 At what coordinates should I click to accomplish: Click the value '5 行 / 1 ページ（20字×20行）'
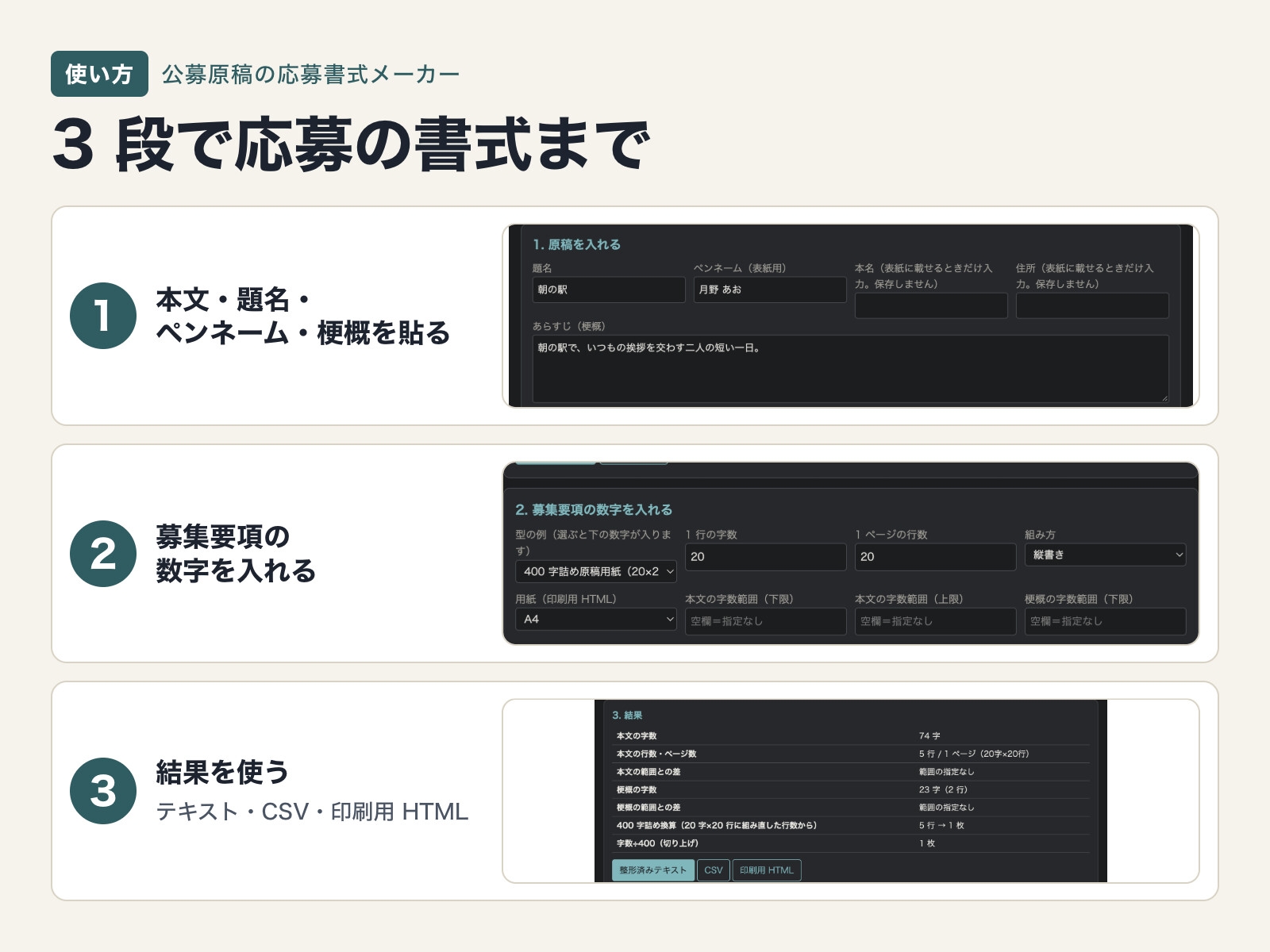point(974,754)
